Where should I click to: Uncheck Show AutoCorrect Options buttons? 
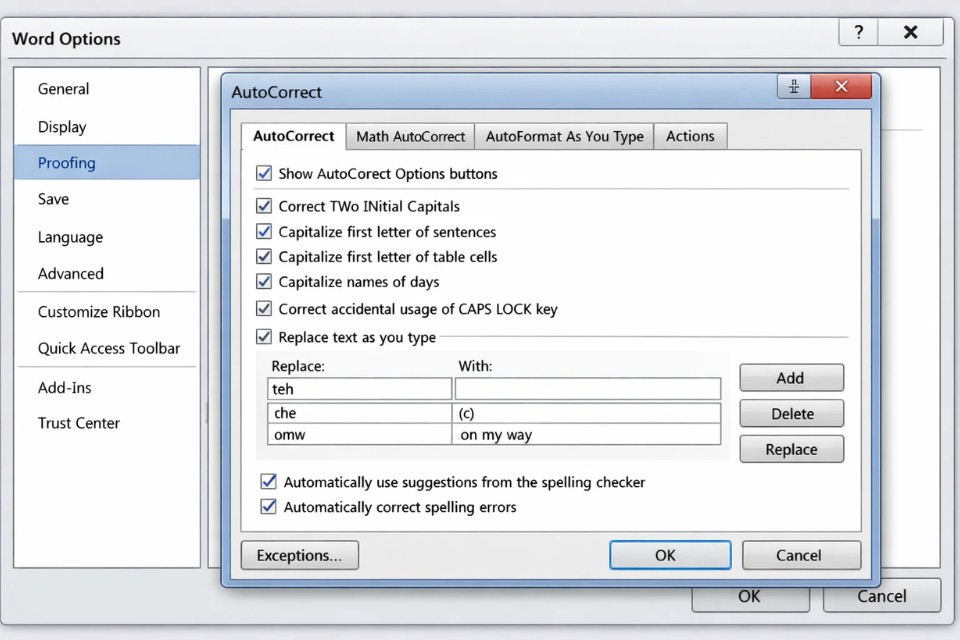tap(264, 173)
